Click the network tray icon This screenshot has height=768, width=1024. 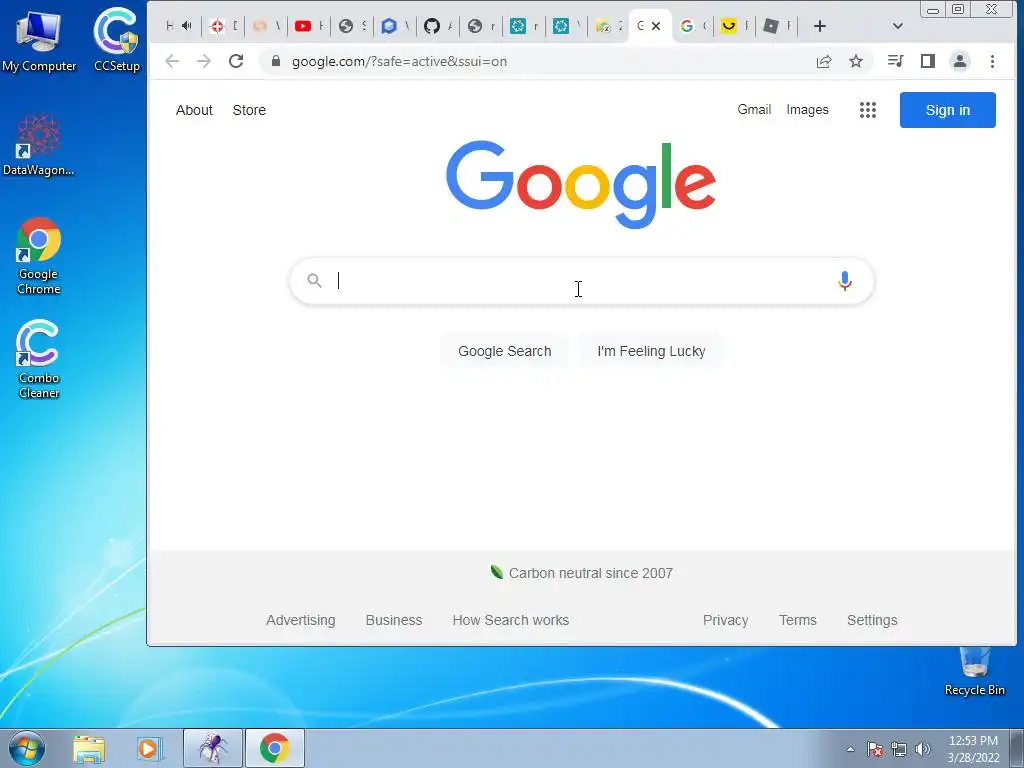click(899, 749)
